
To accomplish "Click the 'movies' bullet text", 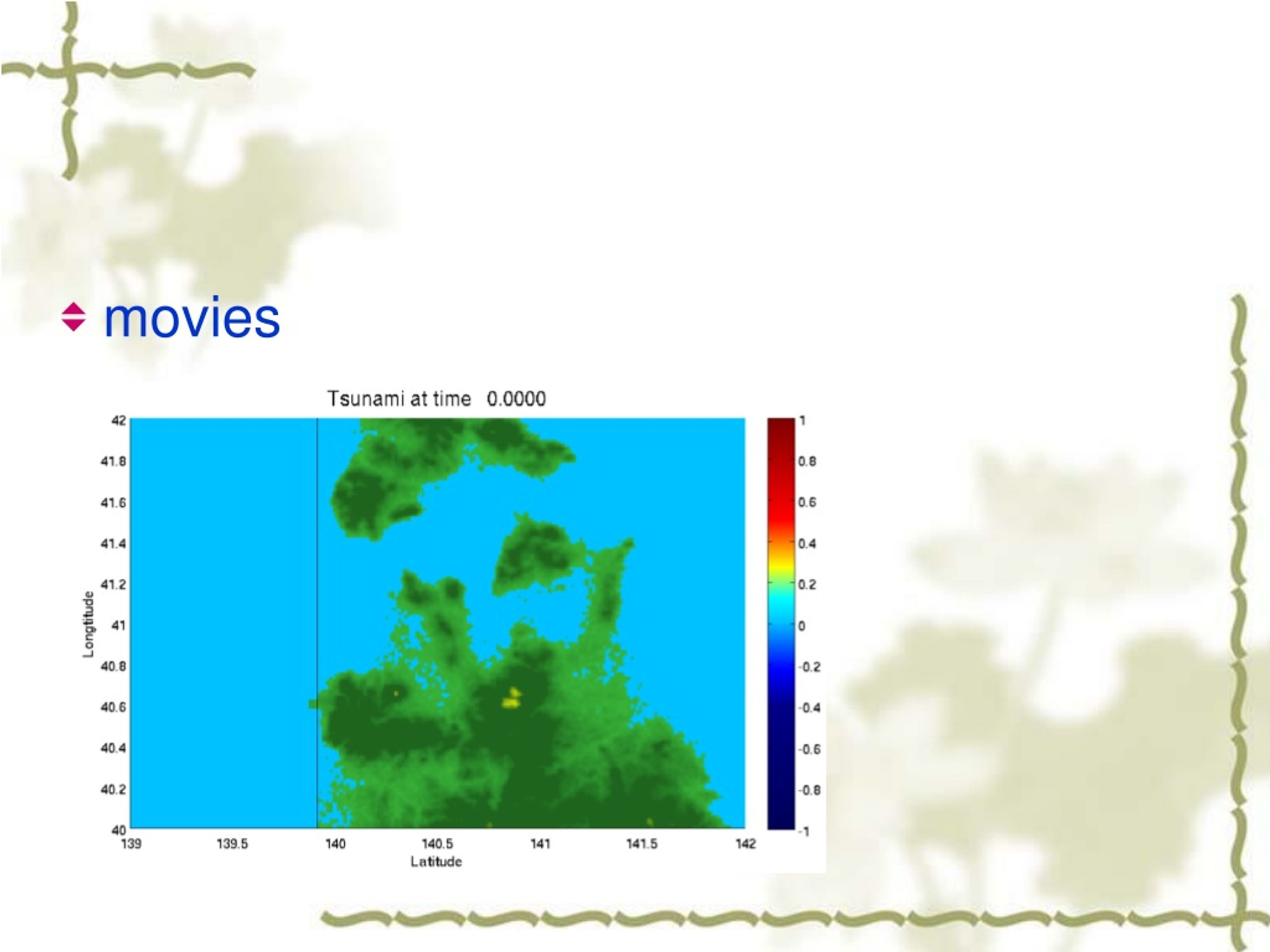I will click(x=192, y=317).
